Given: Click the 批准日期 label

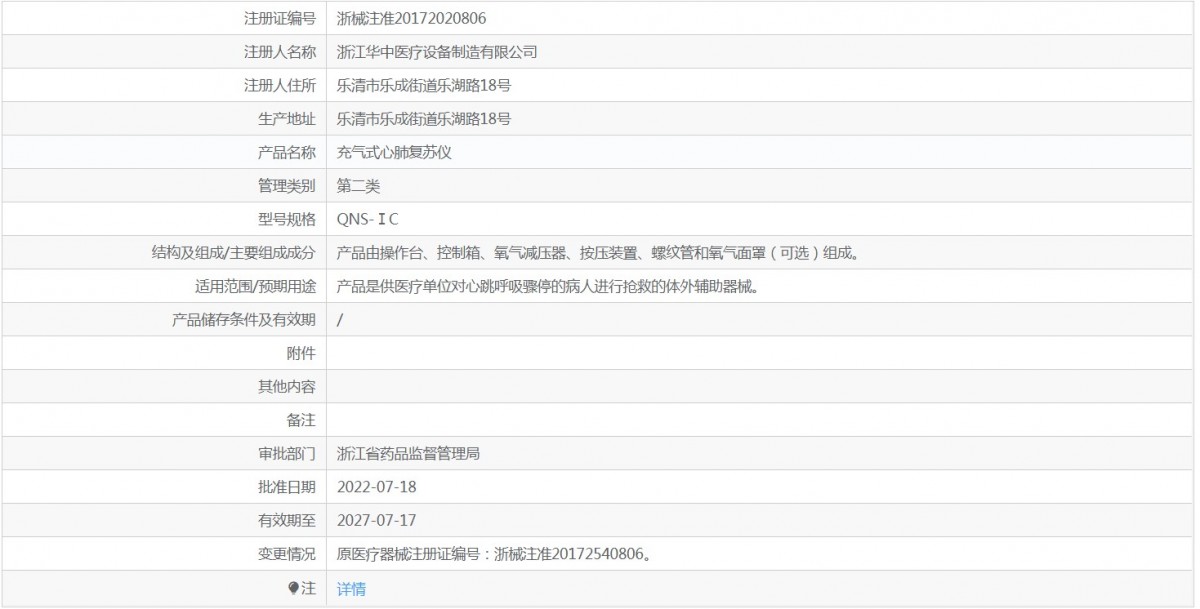Looking at the screenshot, I should click(287, 488).
